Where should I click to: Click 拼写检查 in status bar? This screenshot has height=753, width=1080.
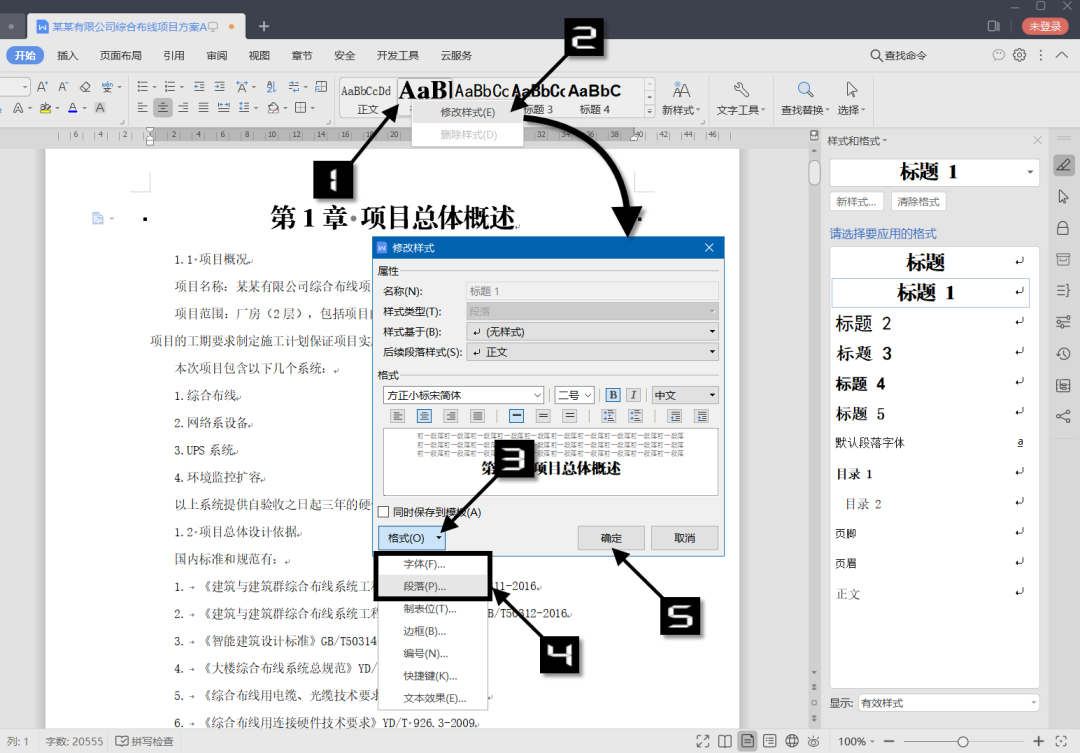tap(145, 741)
